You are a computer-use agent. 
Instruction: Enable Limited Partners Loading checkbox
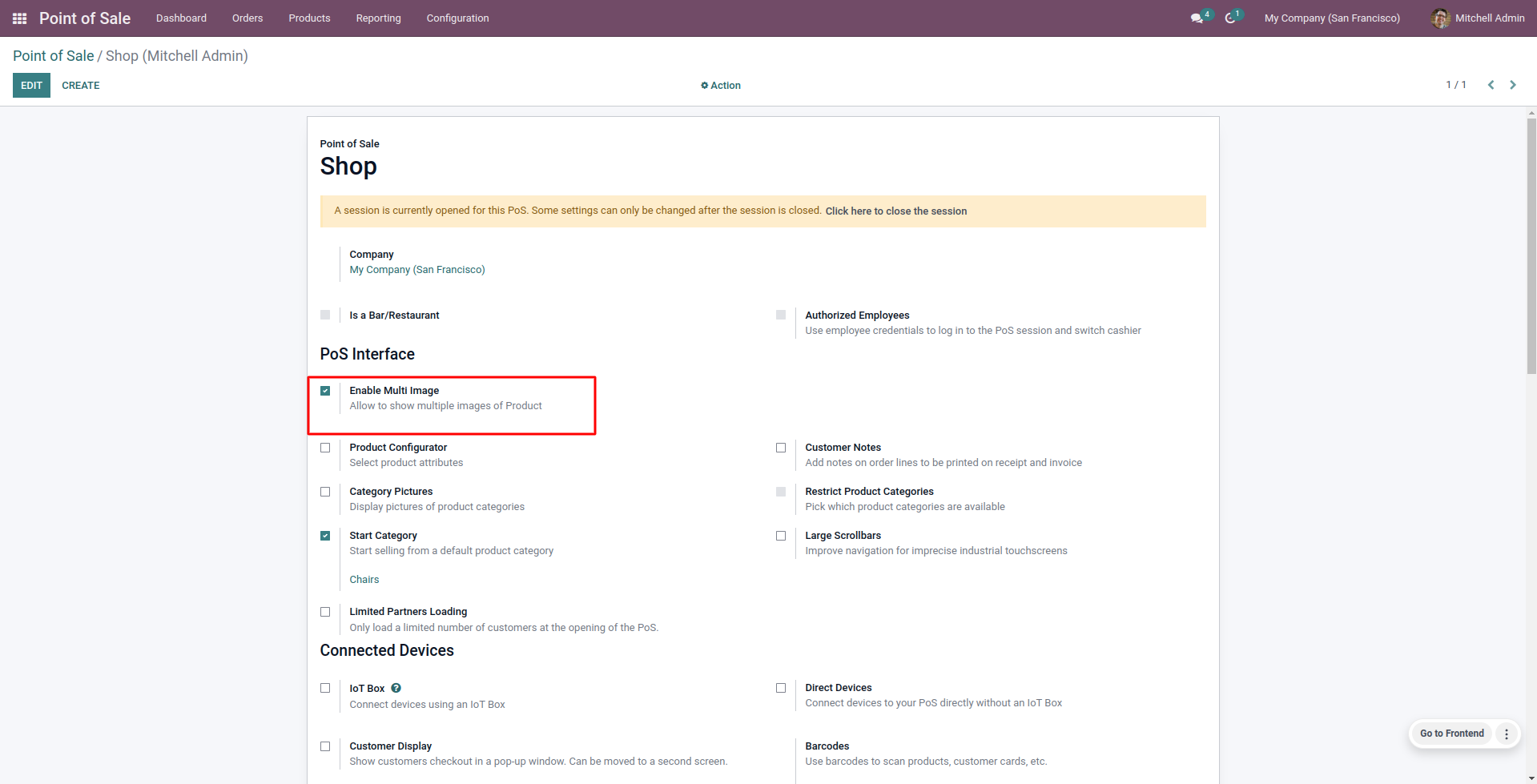pos(325,612)
